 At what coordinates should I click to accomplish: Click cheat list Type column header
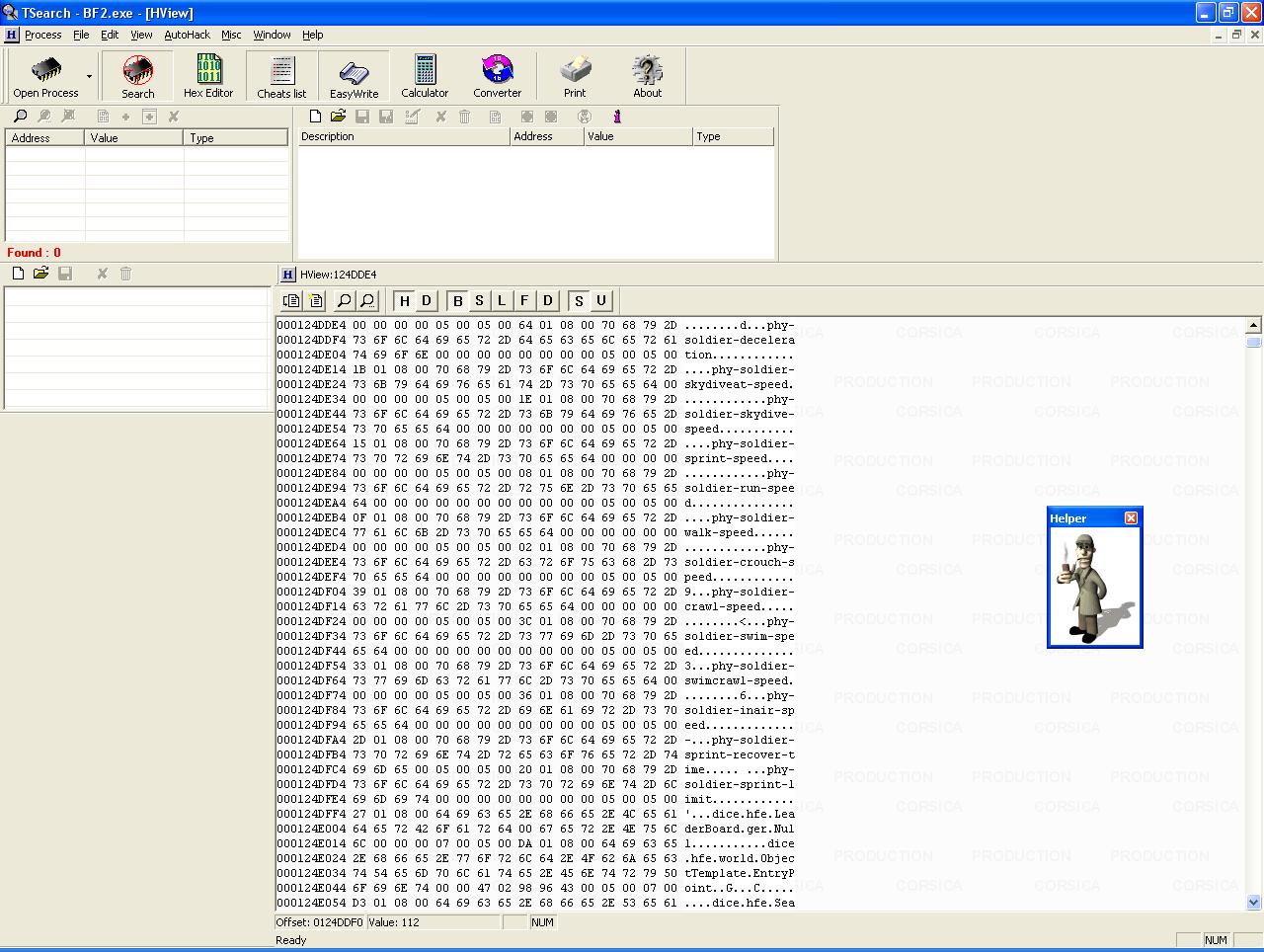click(x=733, y=136)
